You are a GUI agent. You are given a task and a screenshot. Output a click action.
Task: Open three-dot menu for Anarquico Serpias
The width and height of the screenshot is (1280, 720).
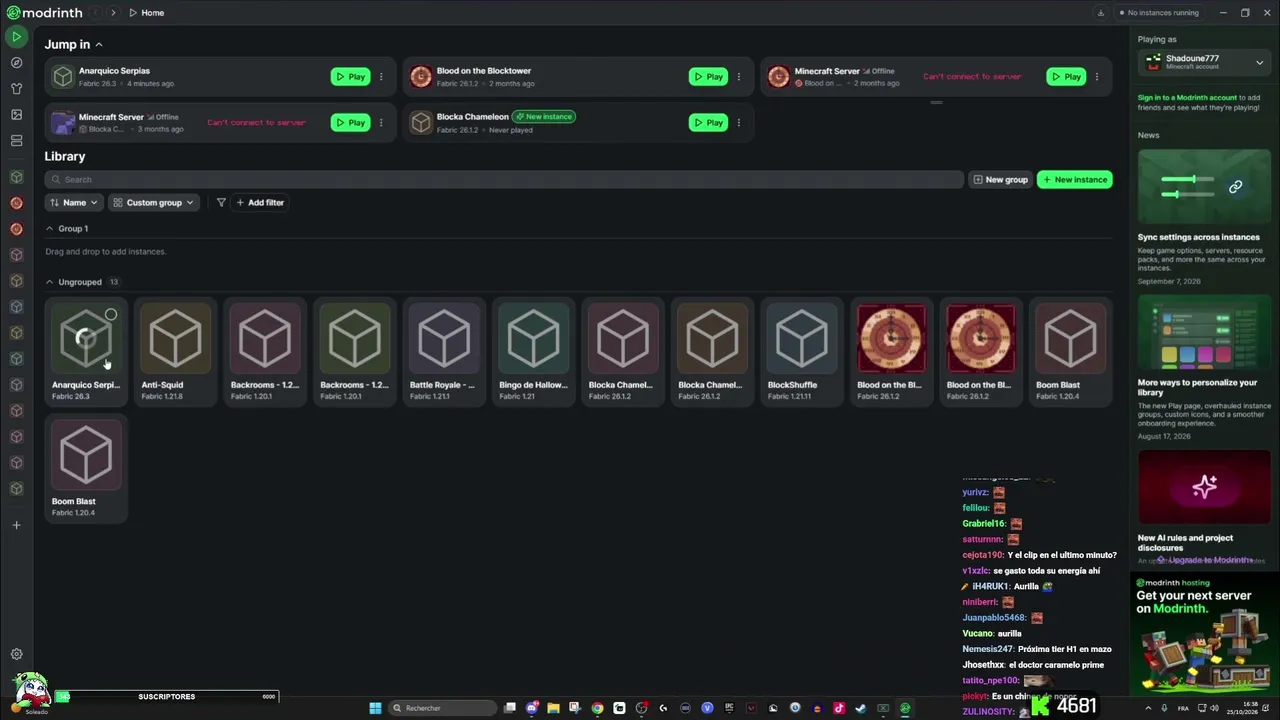click(381, 77)
